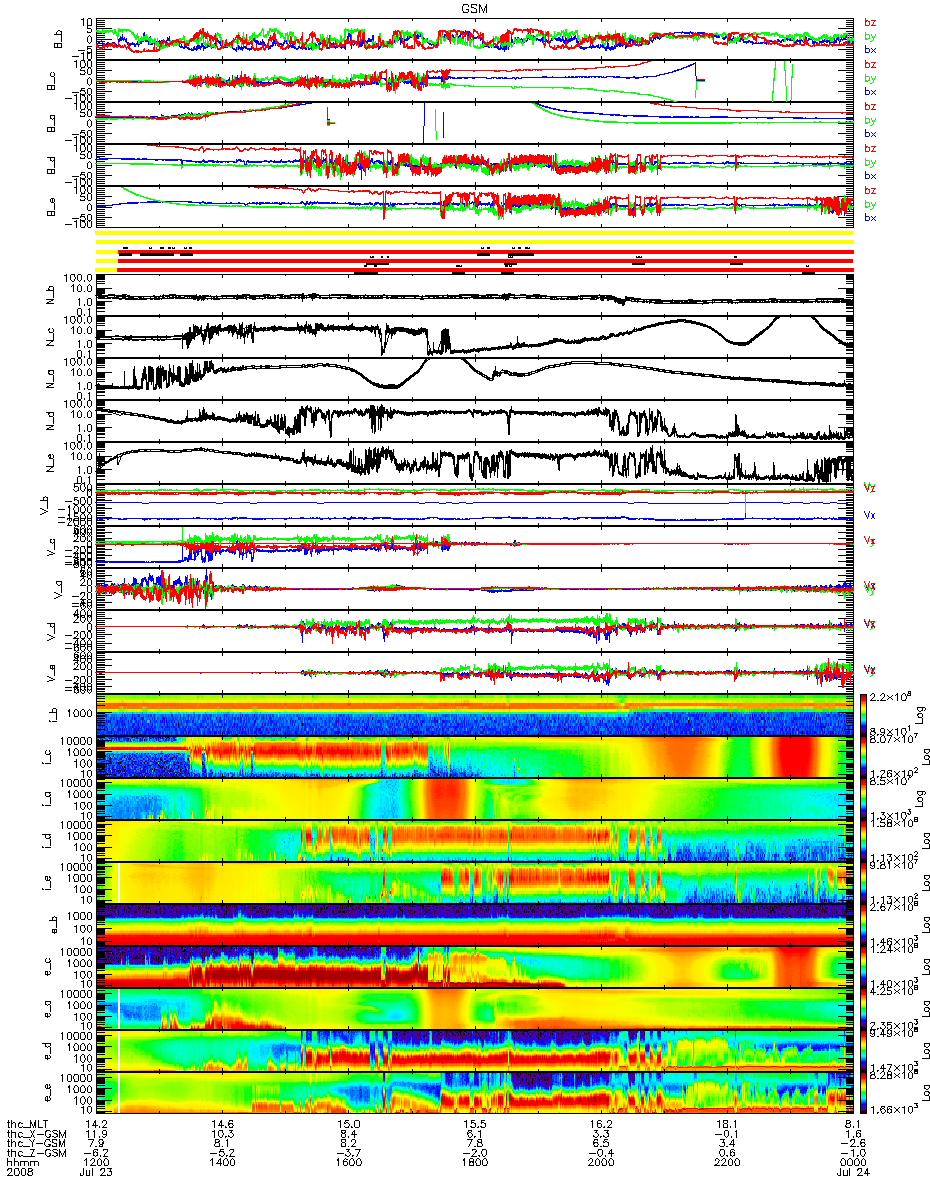The width and height of the screenshot is (930, 1200).
Task: Select the B_e panel axis label
Action: [x=50, y=206]
